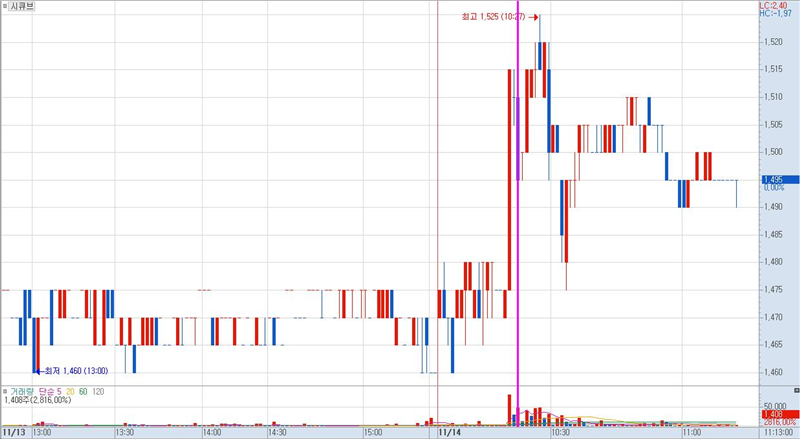Click the small menu icon beside 시큐브
This screenshot has width=800, height=439.
[5, 6]
